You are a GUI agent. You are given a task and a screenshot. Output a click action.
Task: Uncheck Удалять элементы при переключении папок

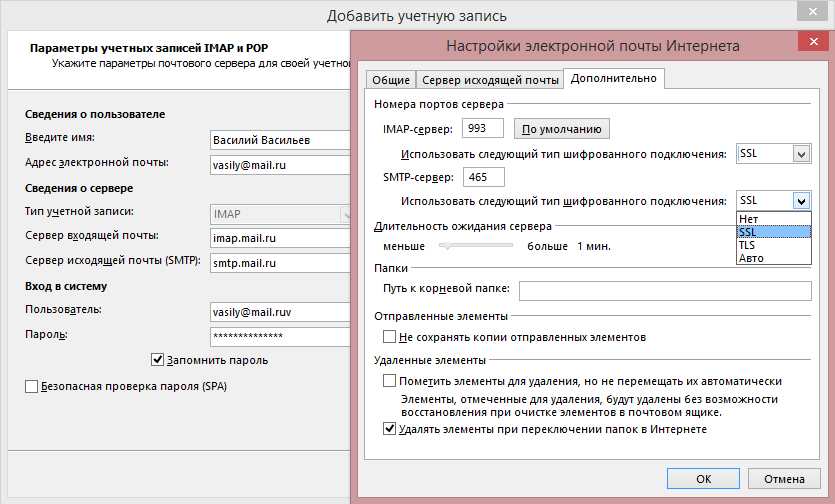390,428
